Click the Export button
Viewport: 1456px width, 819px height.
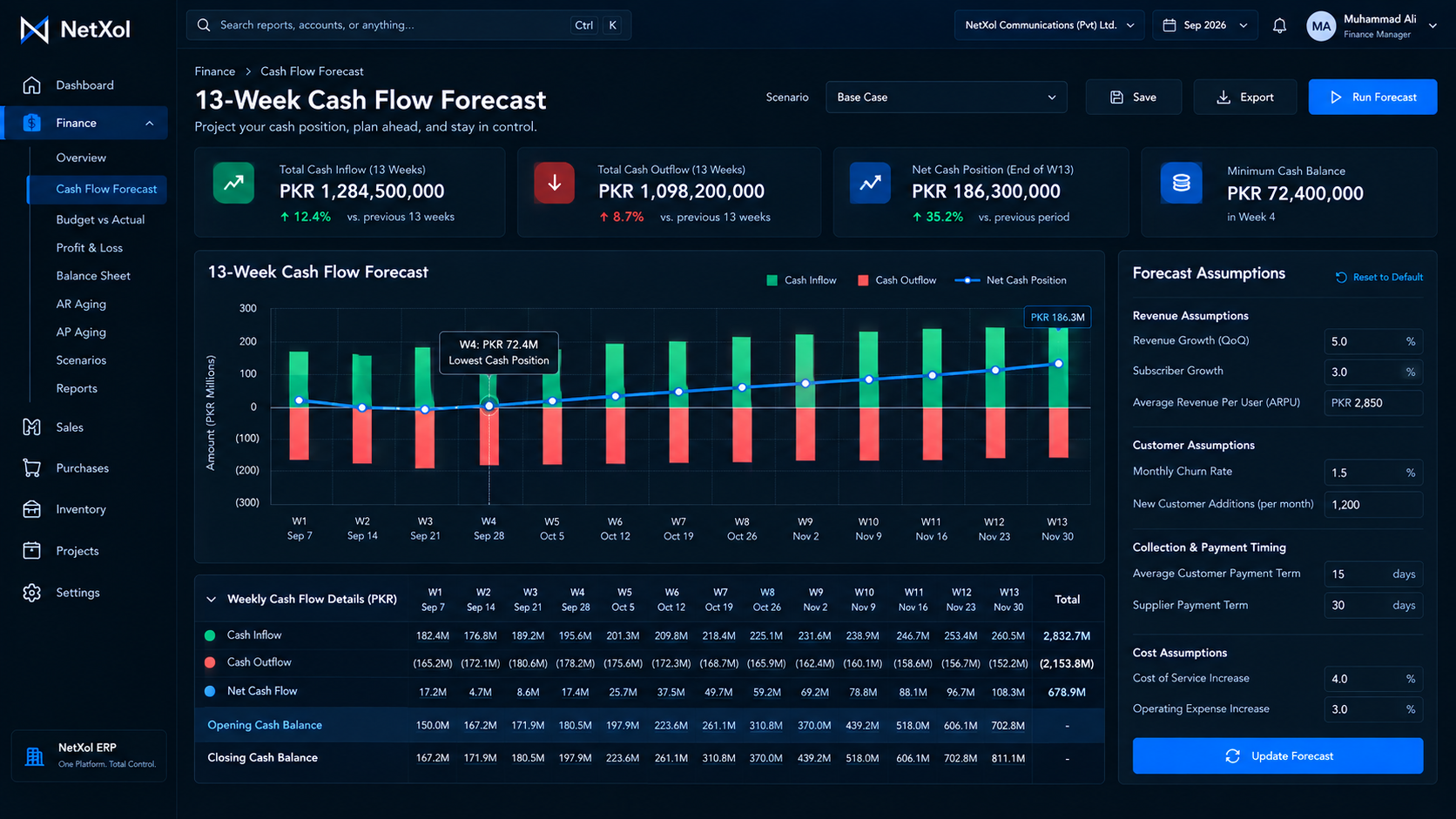pyautogui.click(x=1244, y=97)
